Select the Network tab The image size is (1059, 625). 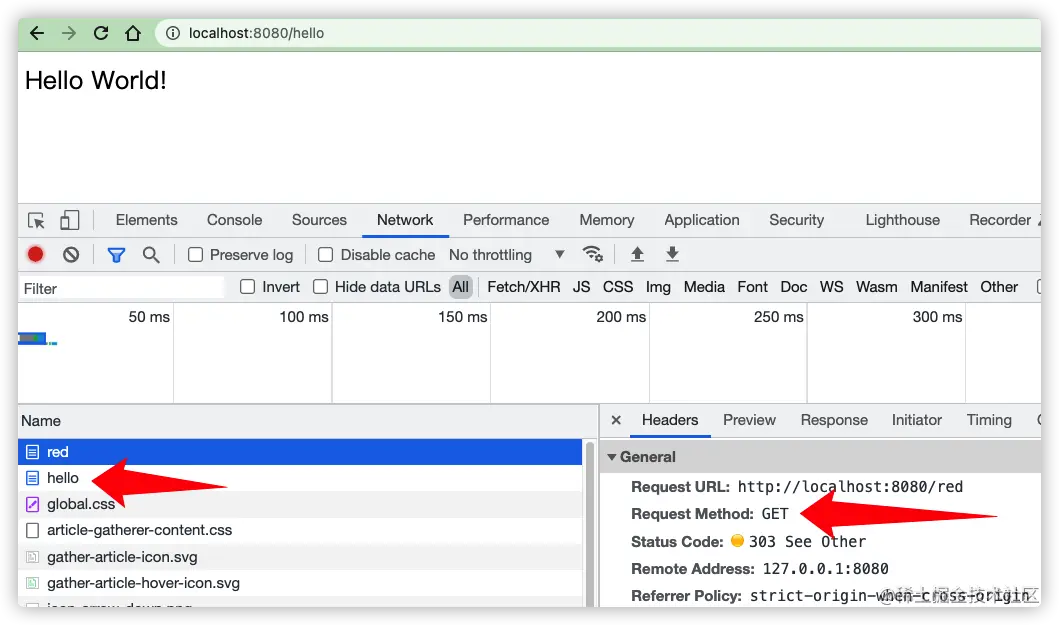point(405,220)
